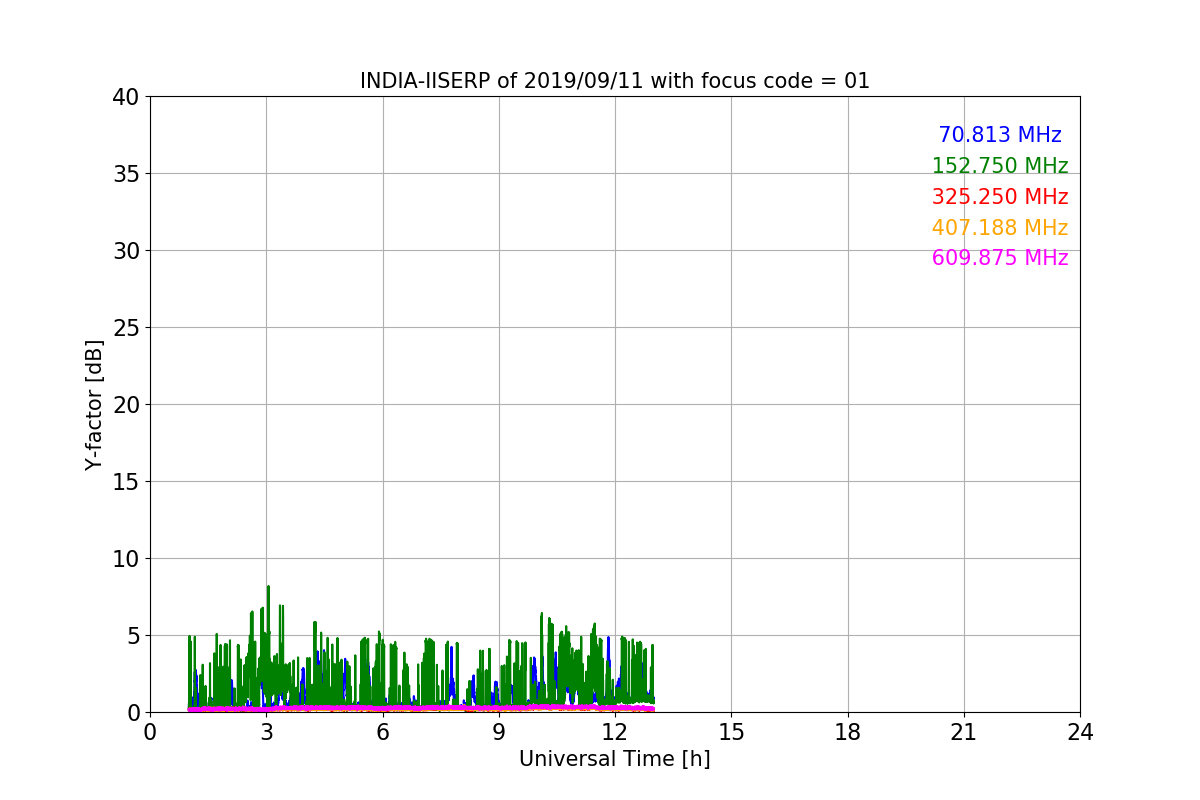Click x-axis tick label 21
The image size is (1200, 800).
tap(964, 732)
